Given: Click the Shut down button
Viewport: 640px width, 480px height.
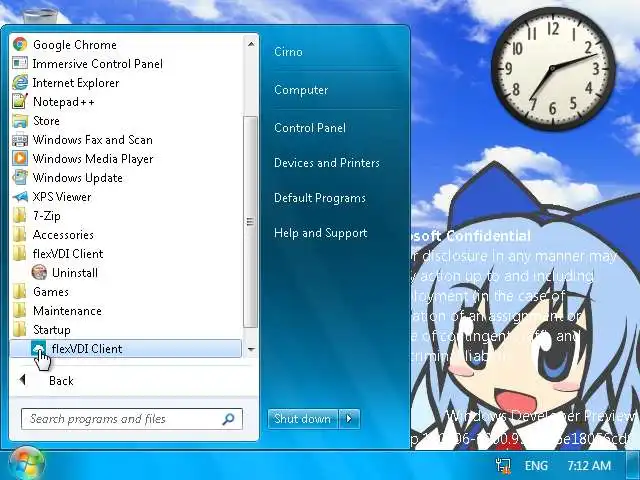Looking at the screenshot, I should (x=302, y=419).
